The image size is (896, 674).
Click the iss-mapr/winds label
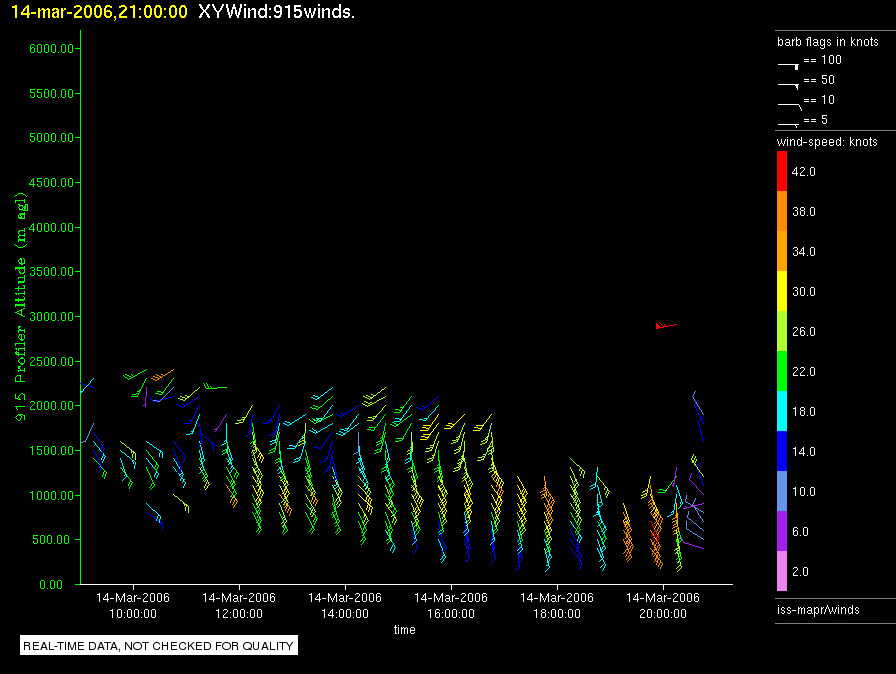pos(818,609)
